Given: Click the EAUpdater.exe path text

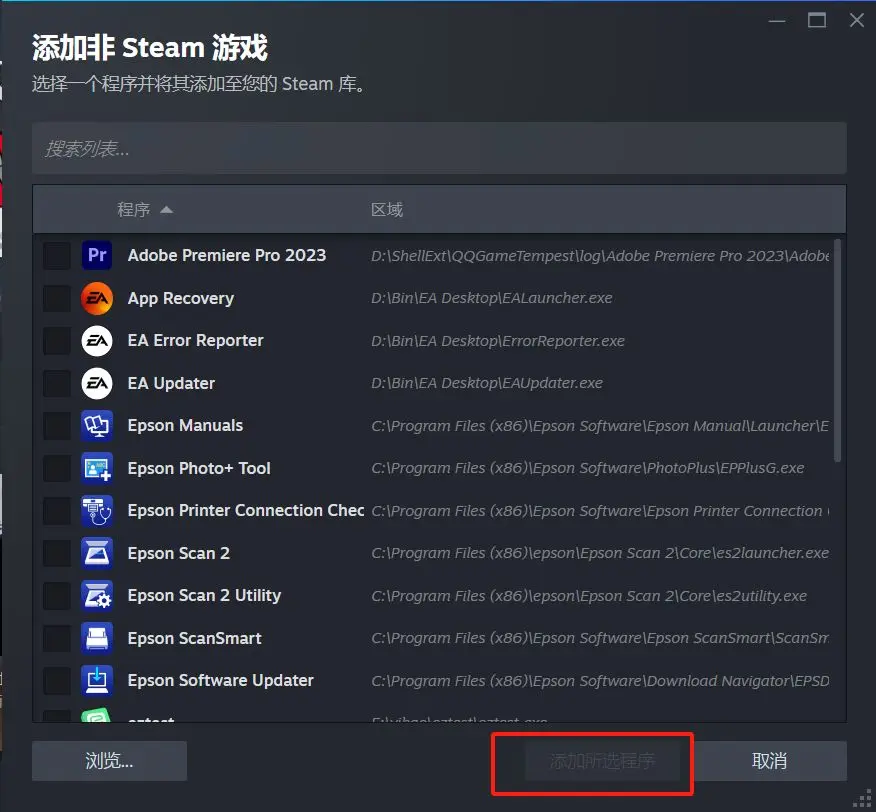Looking at the screenshot, I should pos(487,383).
